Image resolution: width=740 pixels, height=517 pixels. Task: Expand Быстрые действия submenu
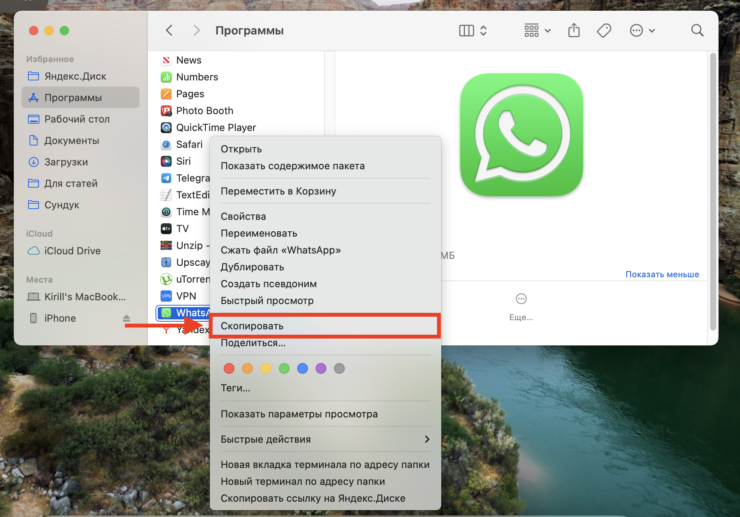[325, 439]
